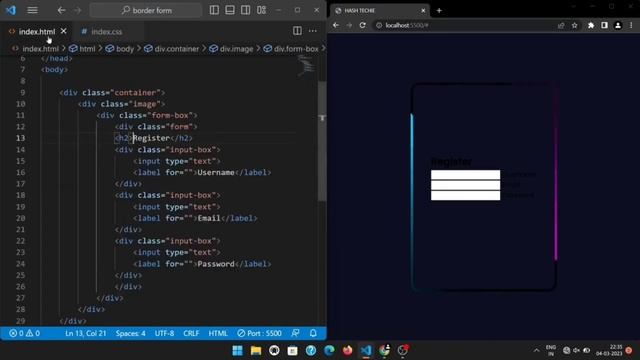Change line endings via 'CRLF' status item
Image resolution: width=640 pixels, height=360 pixels.
[191, 333]
